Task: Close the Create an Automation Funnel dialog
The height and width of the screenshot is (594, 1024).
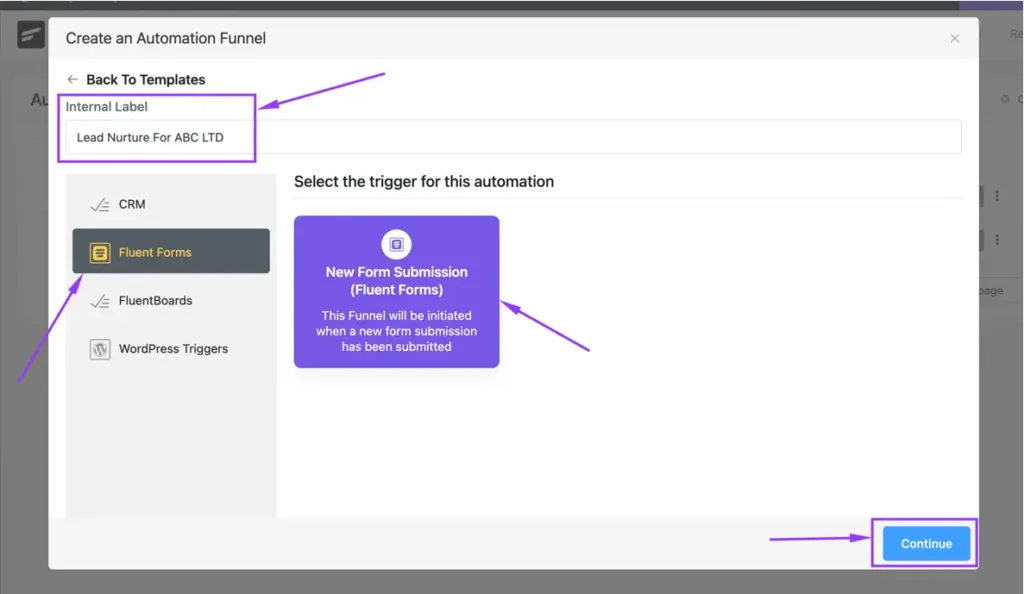Action: coord(954,39)
